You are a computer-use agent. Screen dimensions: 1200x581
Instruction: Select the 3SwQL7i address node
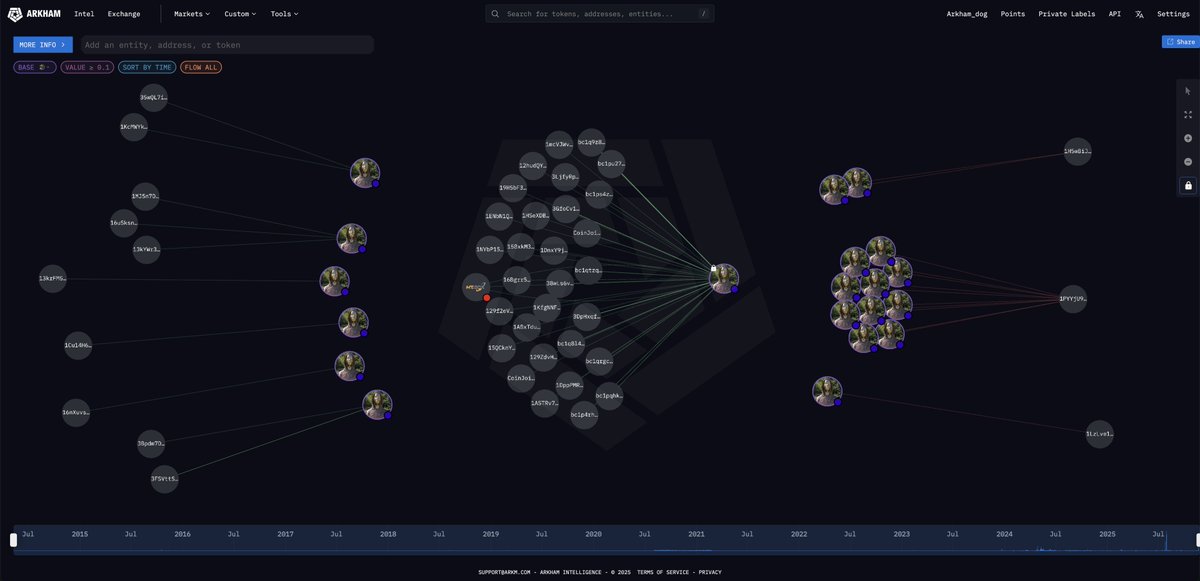pos(154,98)
